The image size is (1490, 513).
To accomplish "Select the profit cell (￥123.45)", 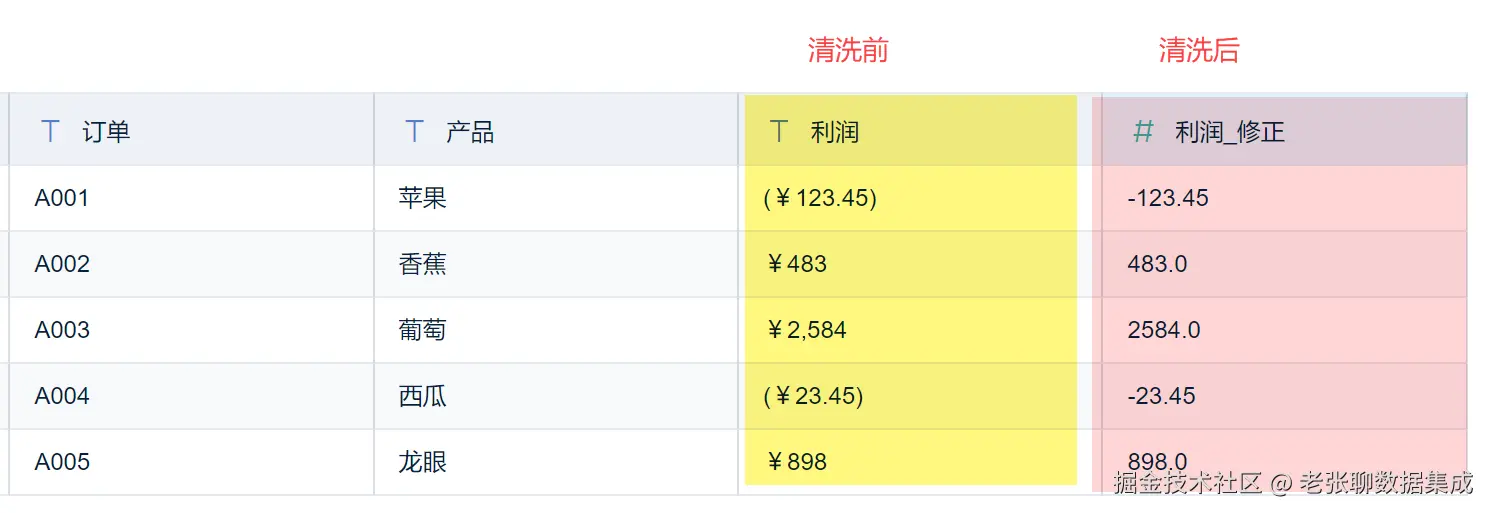I will (820, 198).
